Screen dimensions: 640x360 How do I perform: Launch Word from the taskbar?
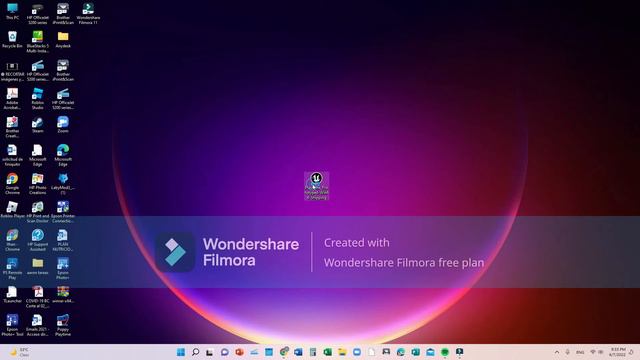pos(298,352)
